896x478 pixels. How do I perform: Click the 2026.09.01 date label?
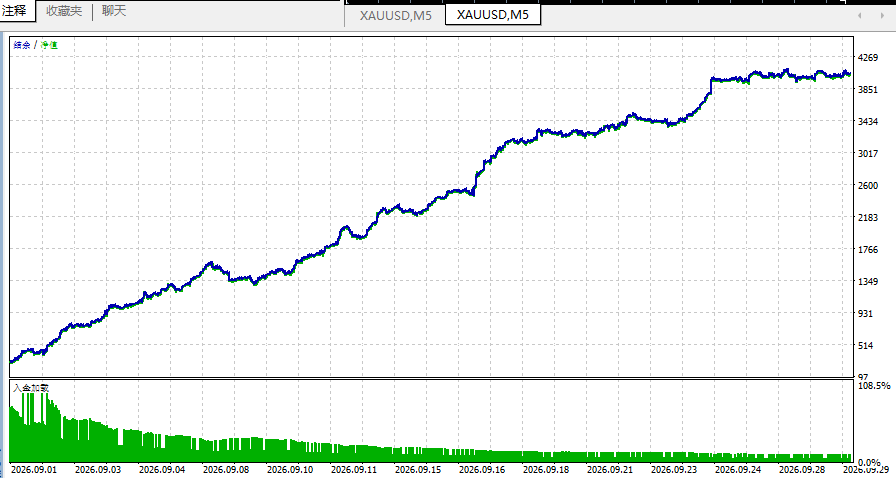pos(34,469)
